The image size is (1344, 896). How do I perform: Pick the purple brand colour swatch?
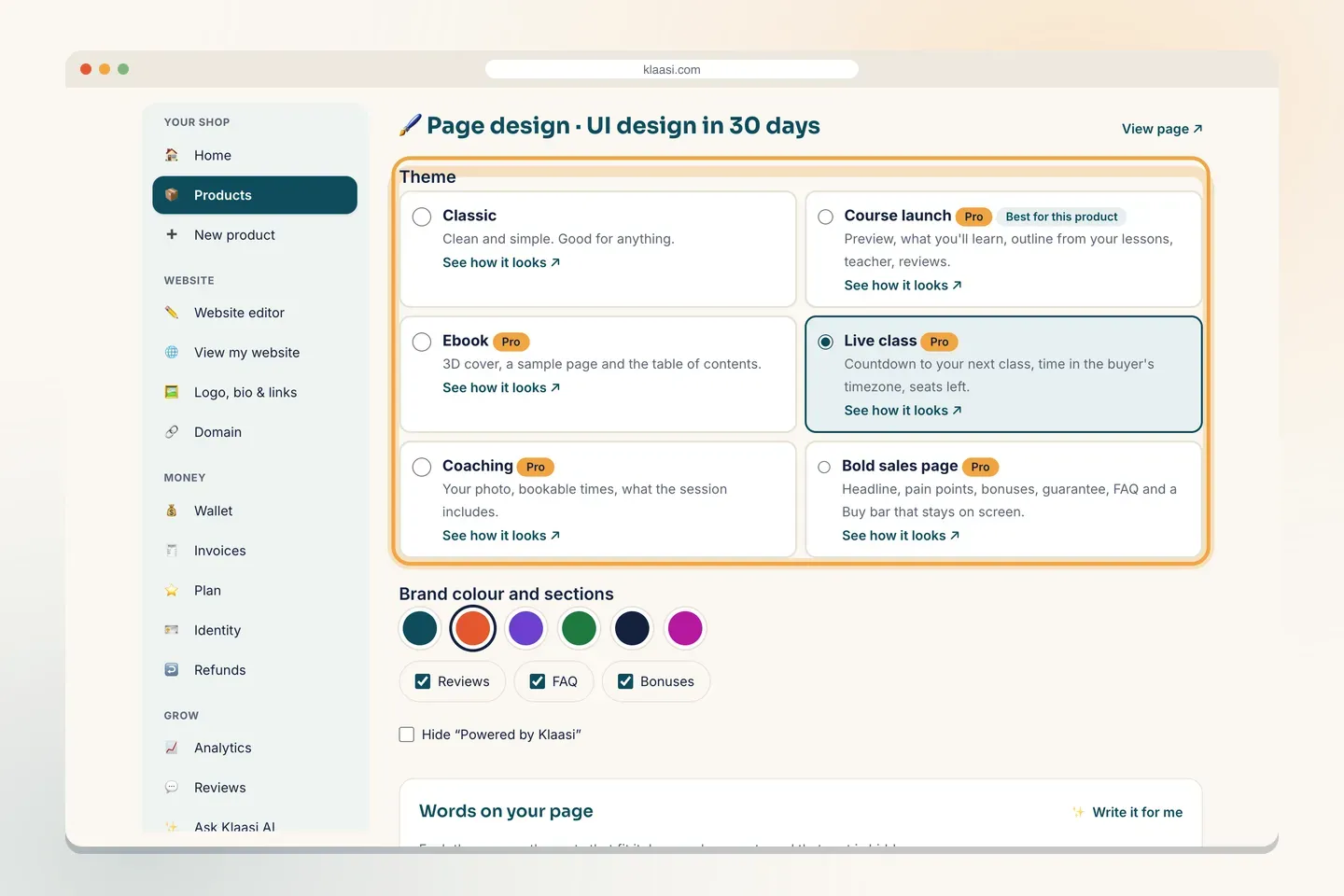point(526,628)
